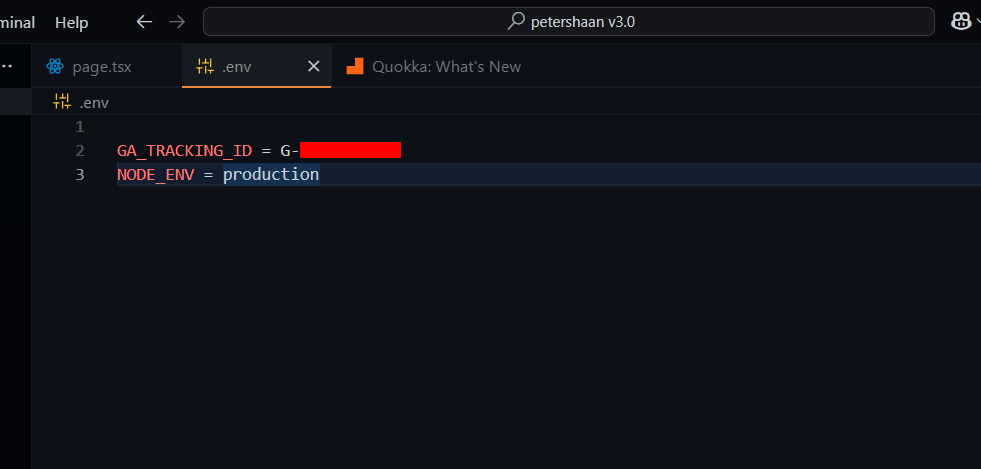This screenshot has height=469, width=981.
Task: Close the .env editor tab
Action: 313,66
